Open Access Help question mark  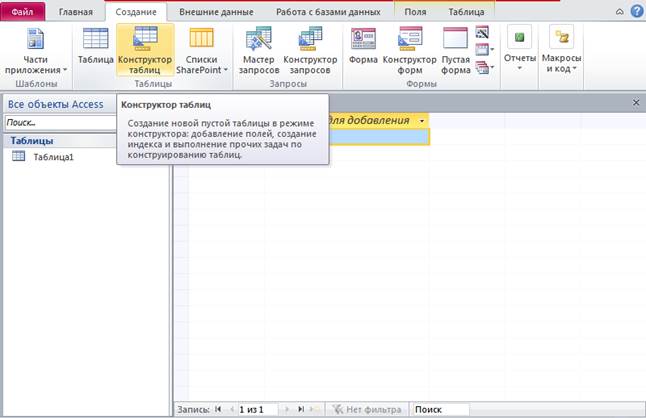coord(637,12)
